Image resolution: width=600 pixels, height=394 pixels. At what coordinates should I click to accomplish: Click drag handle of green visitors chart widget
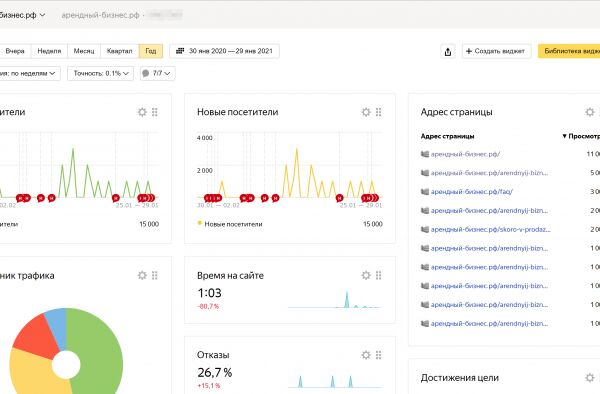coord(155,112)
